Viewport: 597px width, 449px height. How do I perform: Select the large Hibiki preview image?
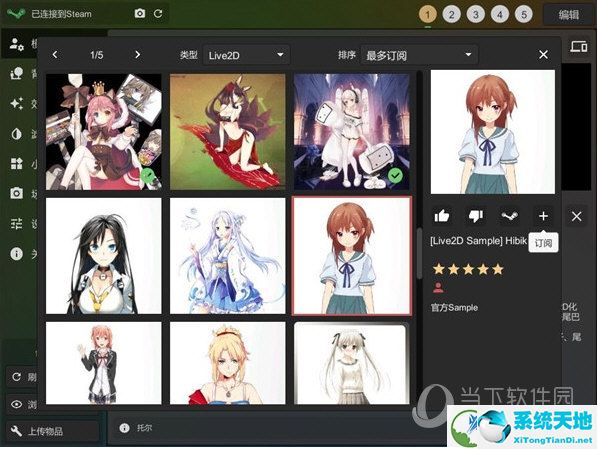[x=493, y=132]
